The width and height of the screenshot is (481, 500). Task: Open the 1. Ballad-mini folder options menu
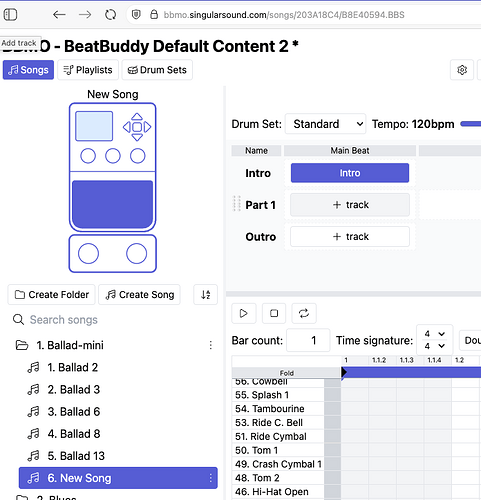(x=211, y=345)
